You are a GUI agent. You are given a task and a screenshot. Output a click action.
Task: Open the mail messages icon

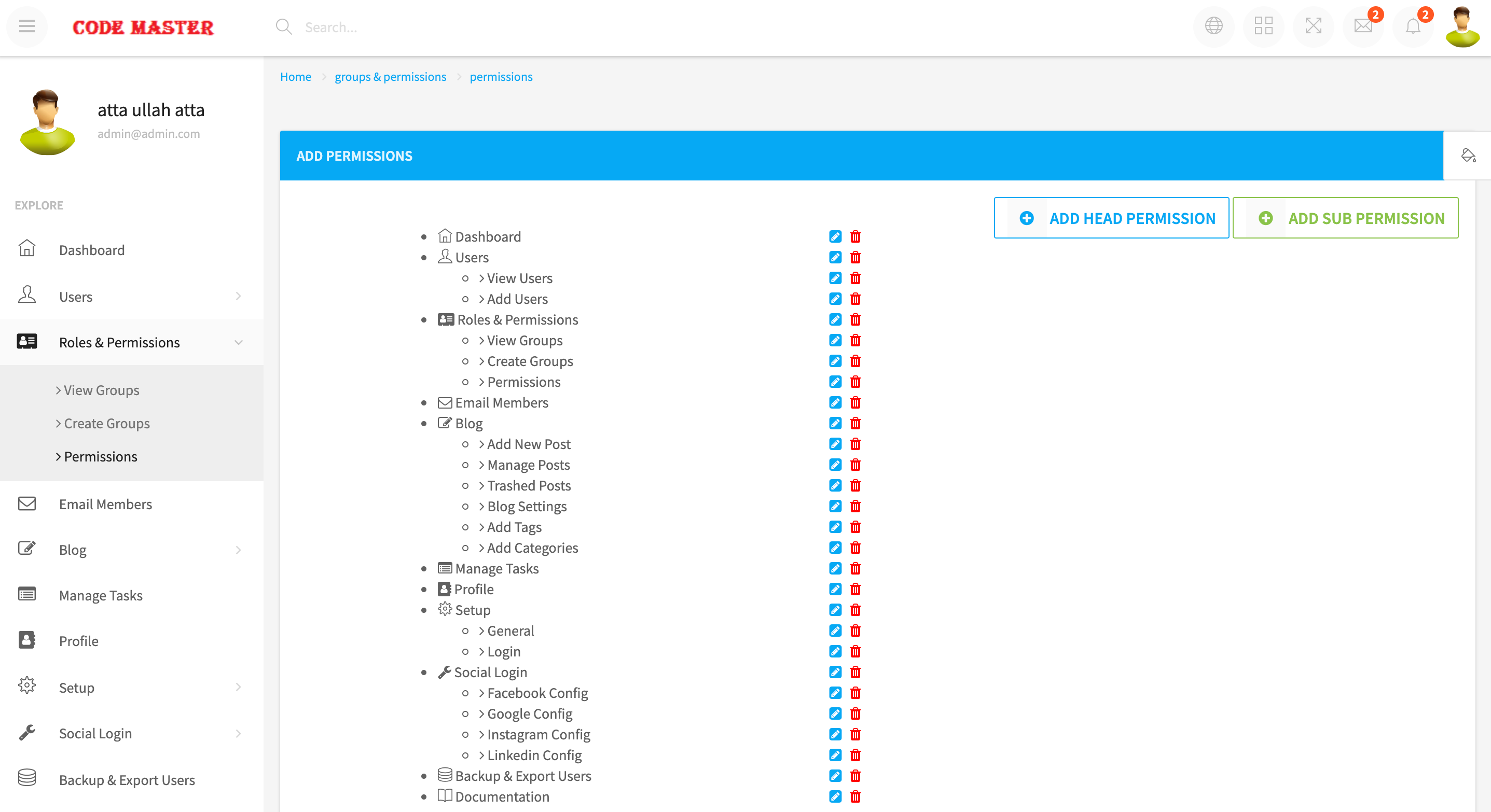pos(1363,26)
